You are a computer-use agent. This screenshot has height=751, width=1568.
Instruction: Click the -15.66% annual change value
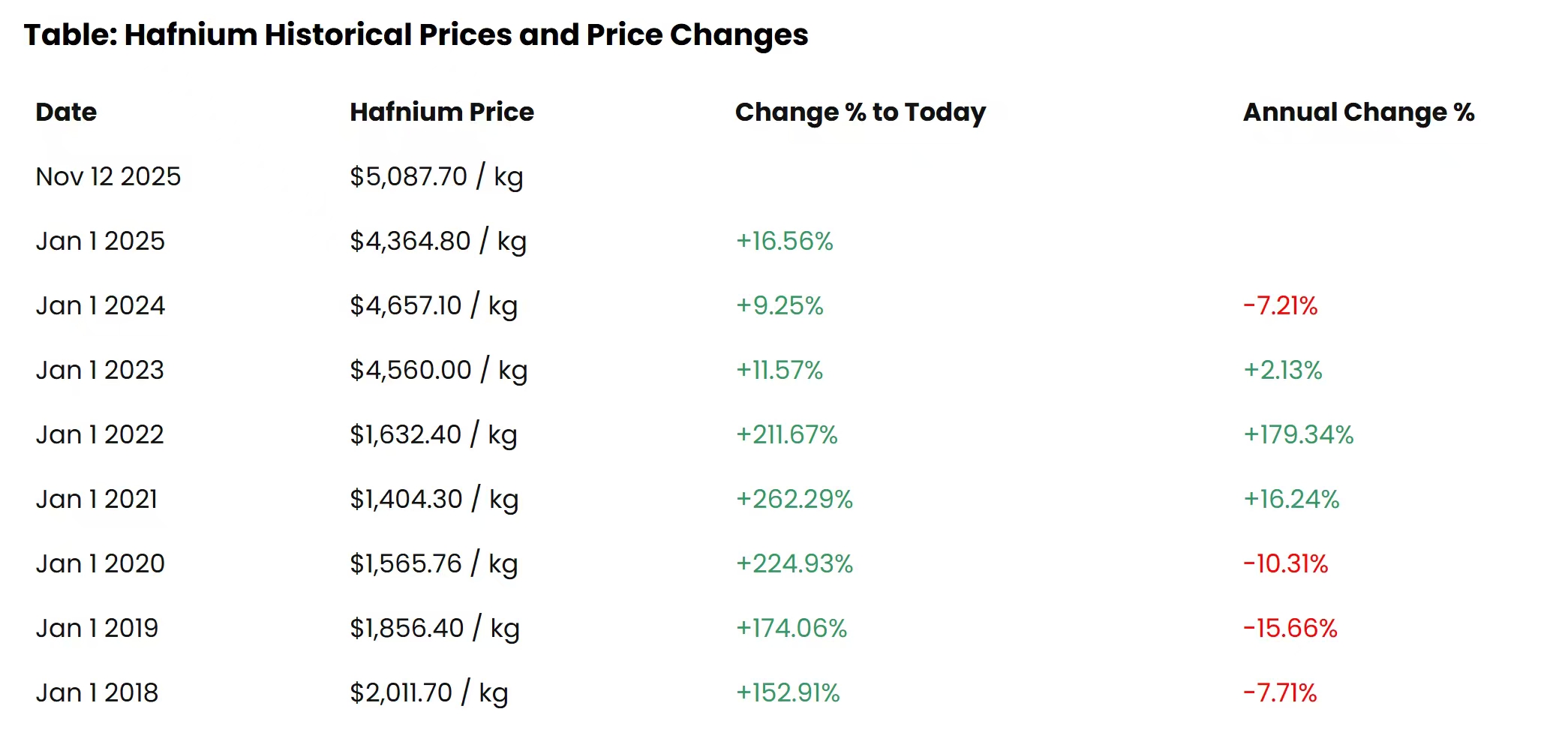pos(1290,629)
